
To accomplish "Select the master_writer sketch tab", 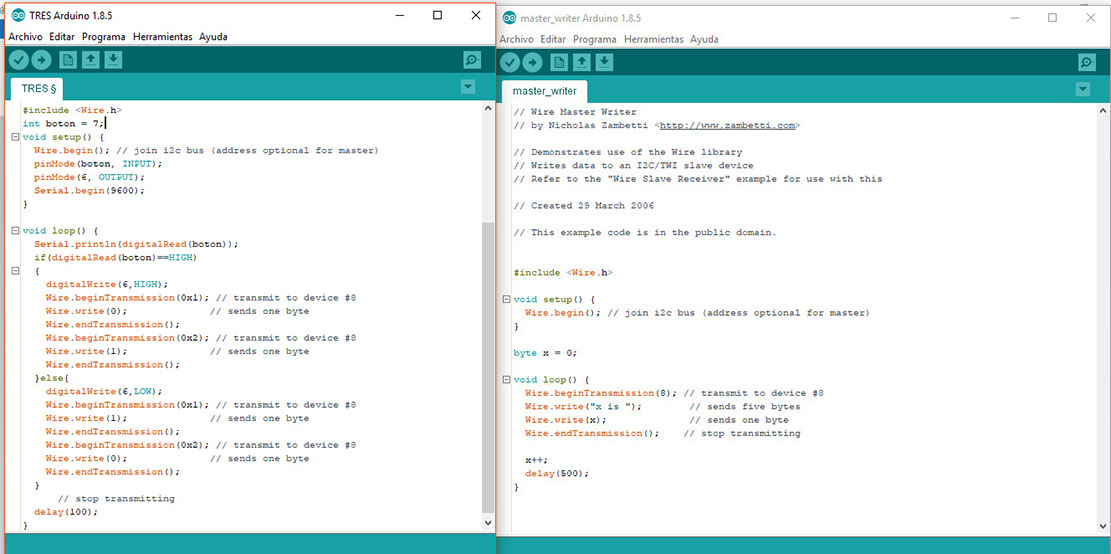I will click(545, 91).
